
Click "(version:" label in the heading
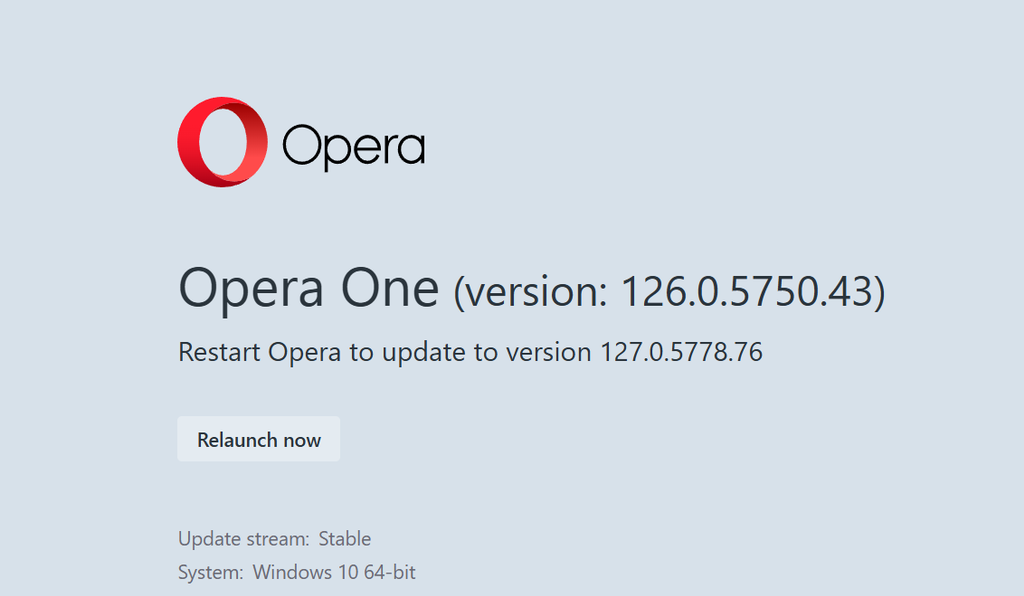tap(530, 291)
